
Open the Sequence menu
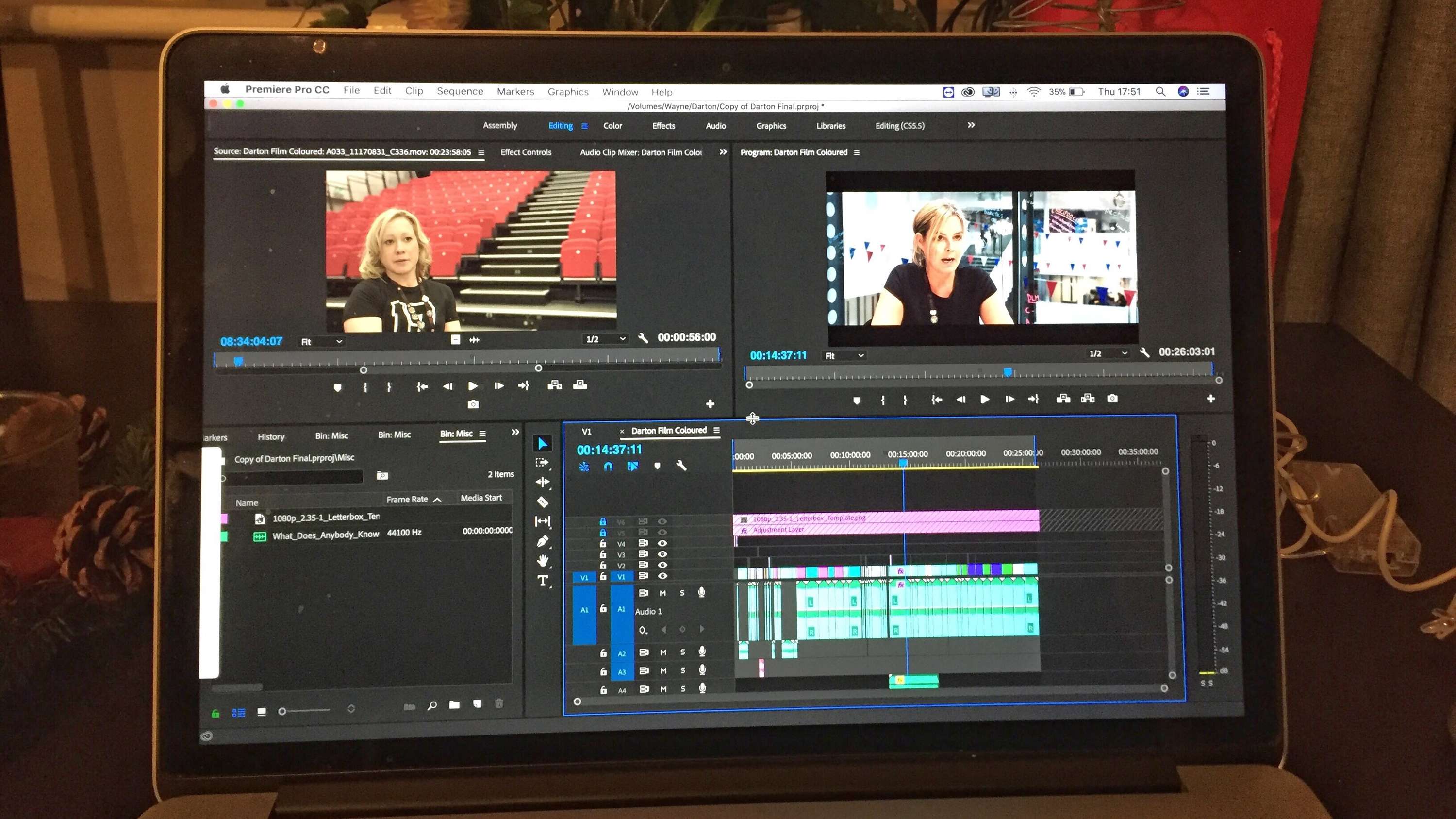tap(460, 91)
